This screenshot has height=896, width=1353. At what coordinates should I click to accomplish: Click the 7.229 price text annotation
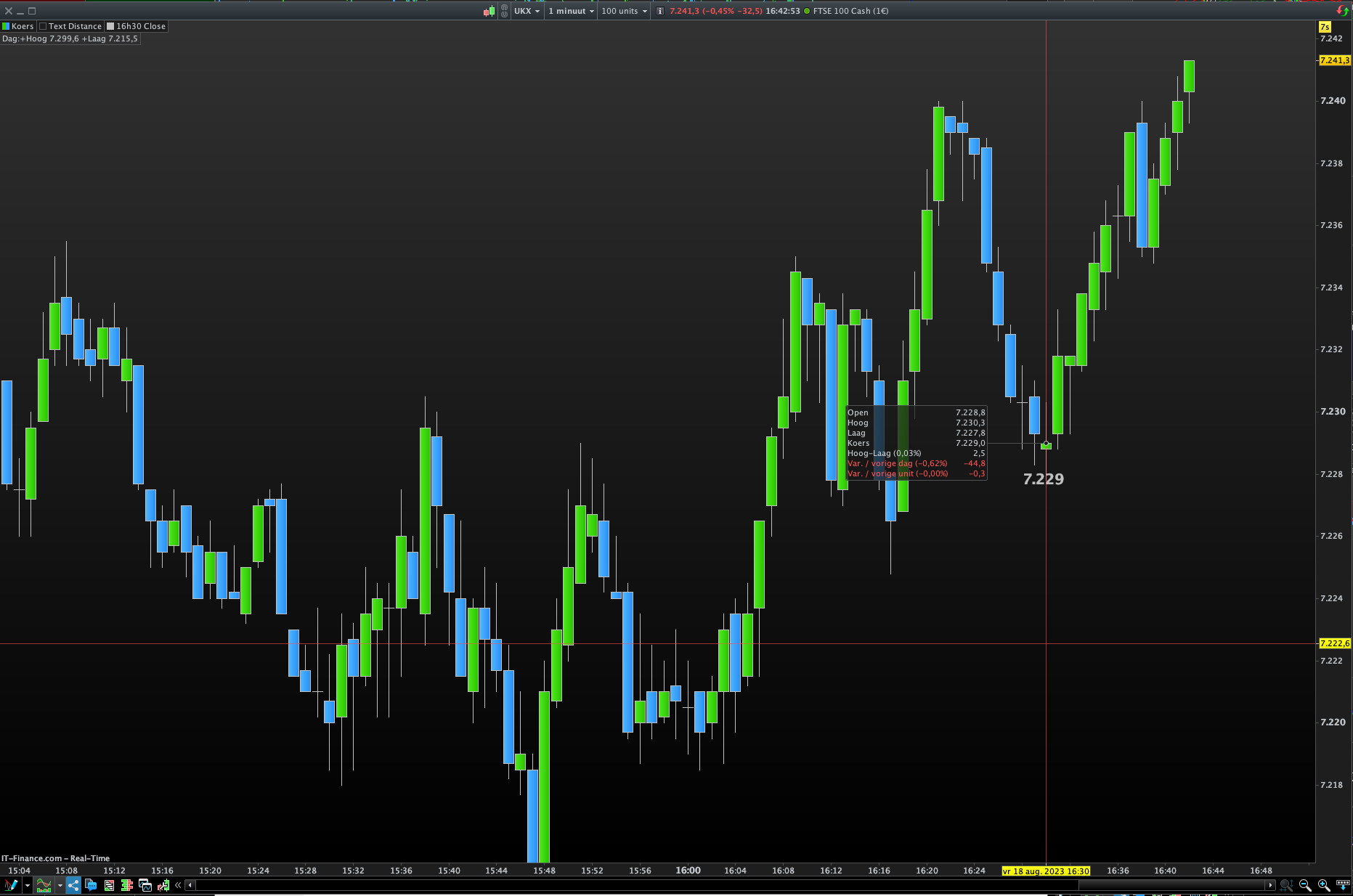[x=1044, y=479]
